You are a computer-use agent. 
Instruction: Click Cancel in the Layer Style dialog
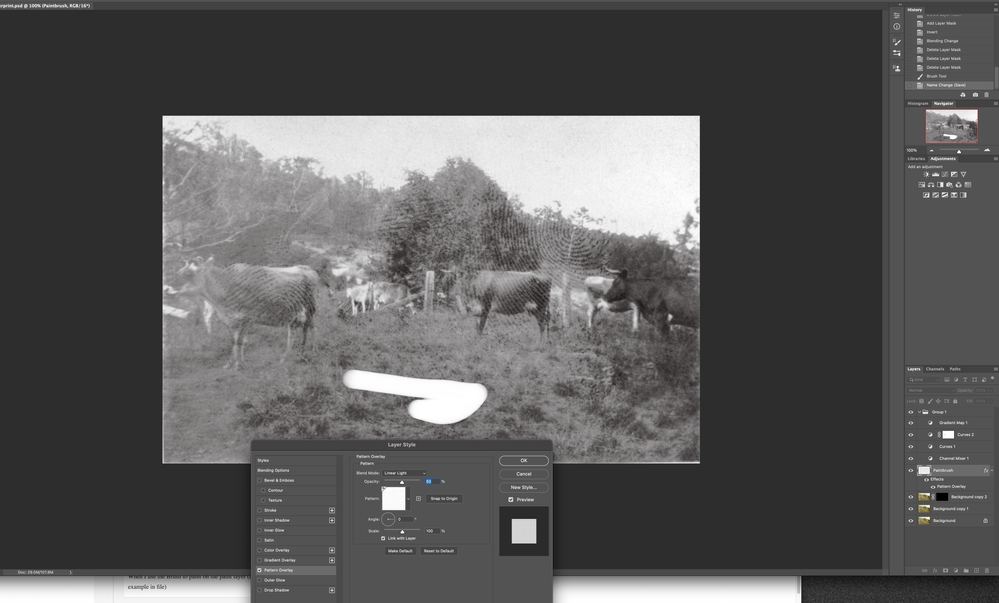point(524,474)
